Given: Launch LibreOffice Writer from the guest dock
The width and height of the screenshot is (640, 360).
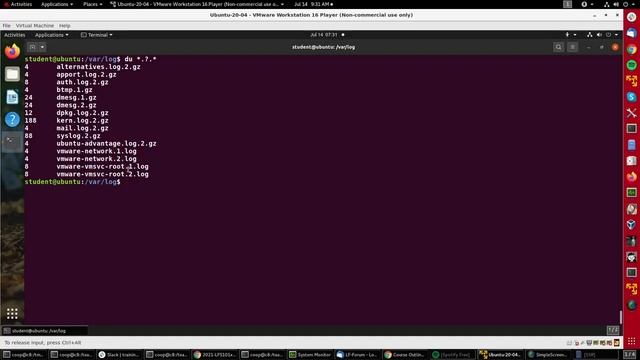Looking at the screenshot, I should [12, 97].
